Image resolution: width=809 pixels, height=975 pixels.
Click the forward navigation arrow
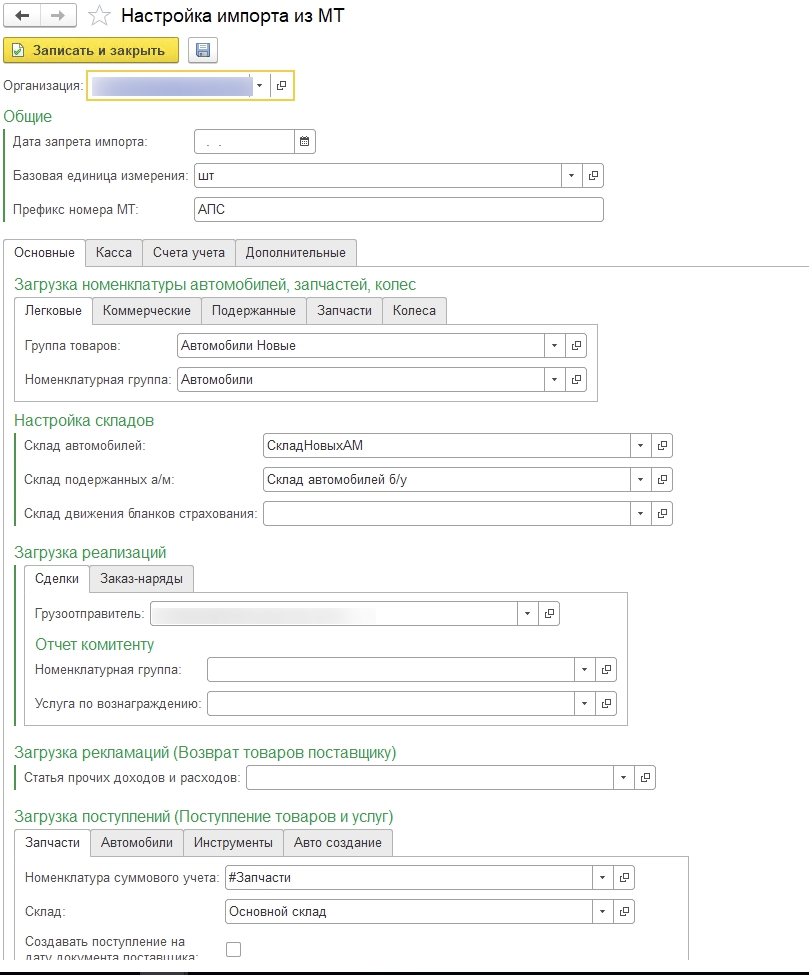pos(57,16)
